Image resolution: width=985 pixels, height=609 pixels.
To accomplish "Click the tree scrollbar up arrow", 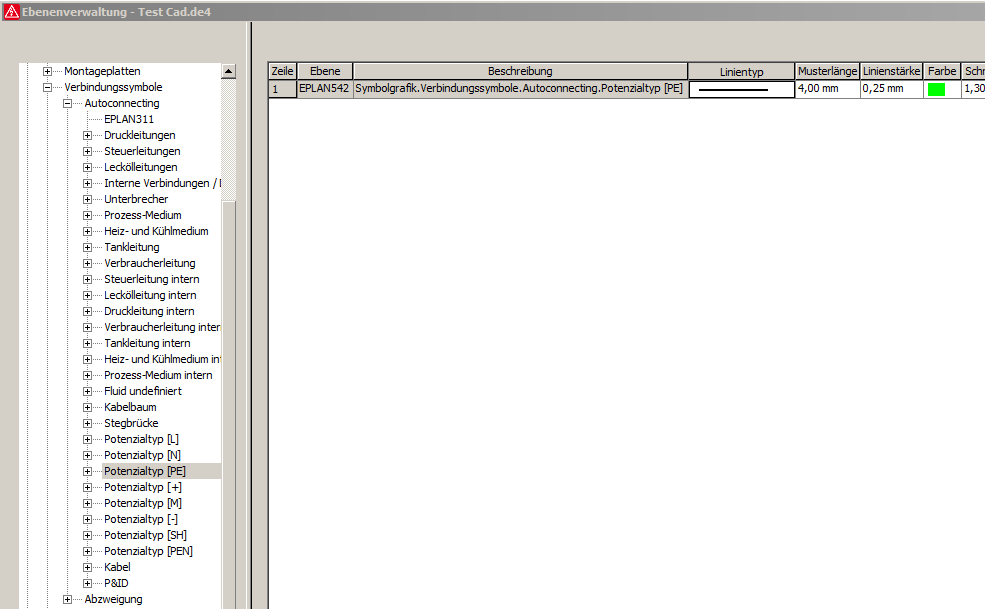I will [x=229, y=72].
